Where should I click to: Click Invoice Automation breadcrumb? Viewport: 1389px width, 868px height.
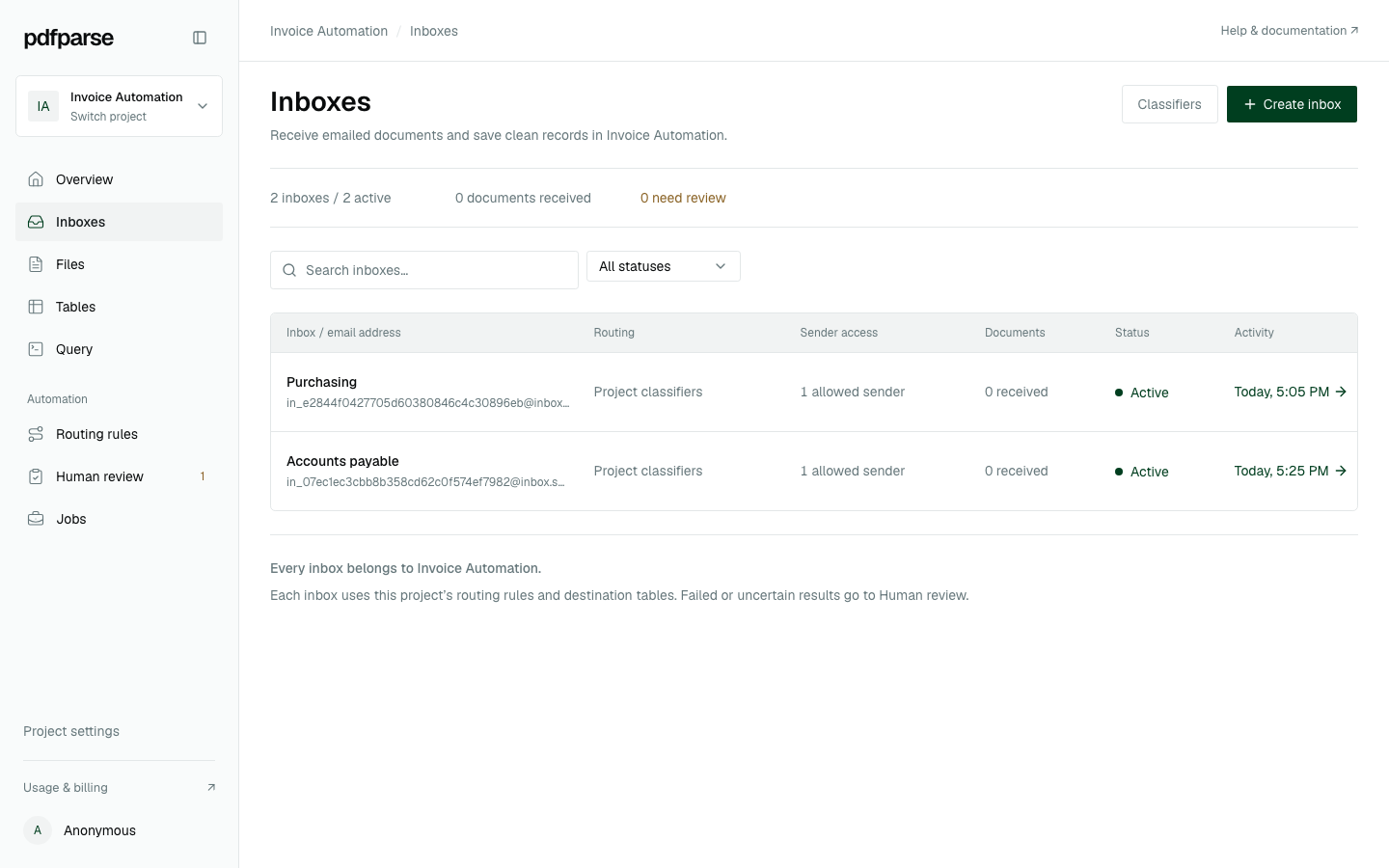[329, 31]
